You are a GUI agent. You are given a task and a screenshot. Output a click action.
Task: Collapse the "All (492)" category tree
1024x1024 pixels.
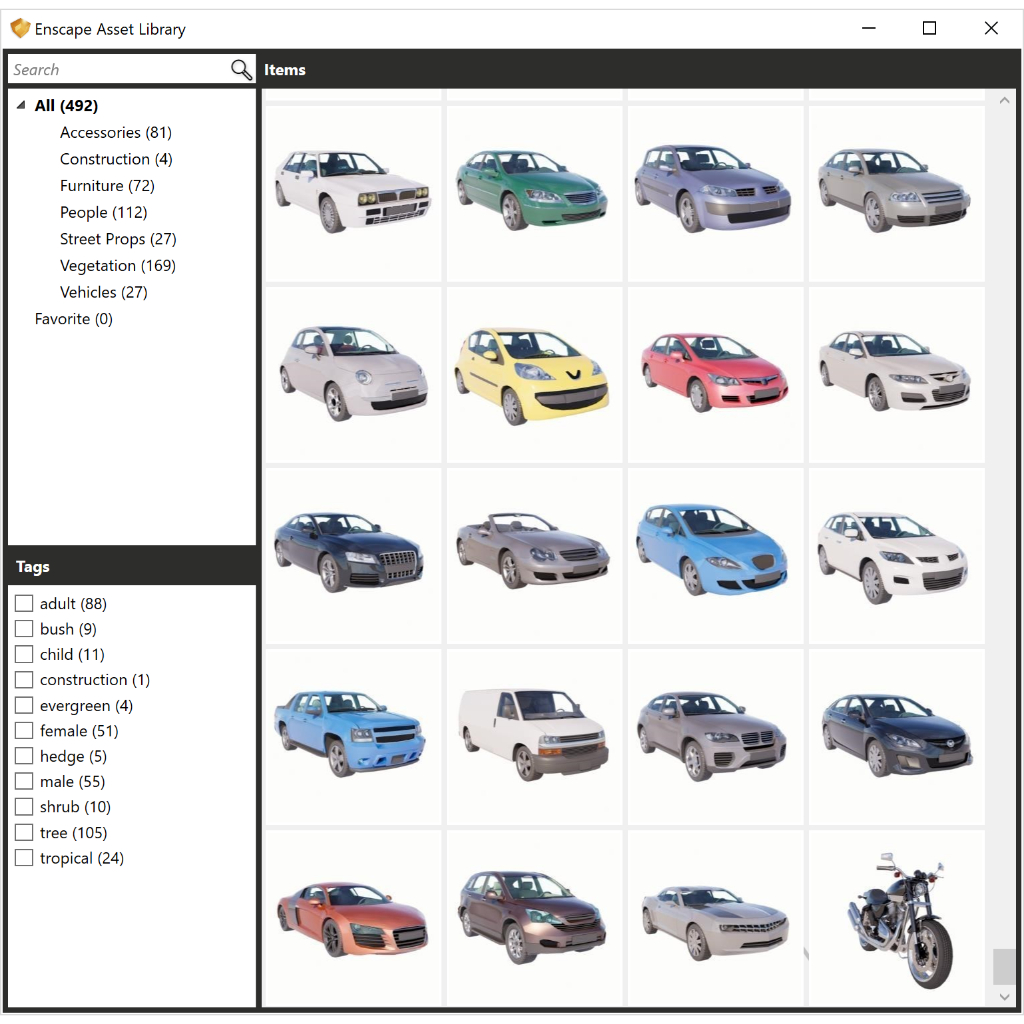[x=21, y=105]
